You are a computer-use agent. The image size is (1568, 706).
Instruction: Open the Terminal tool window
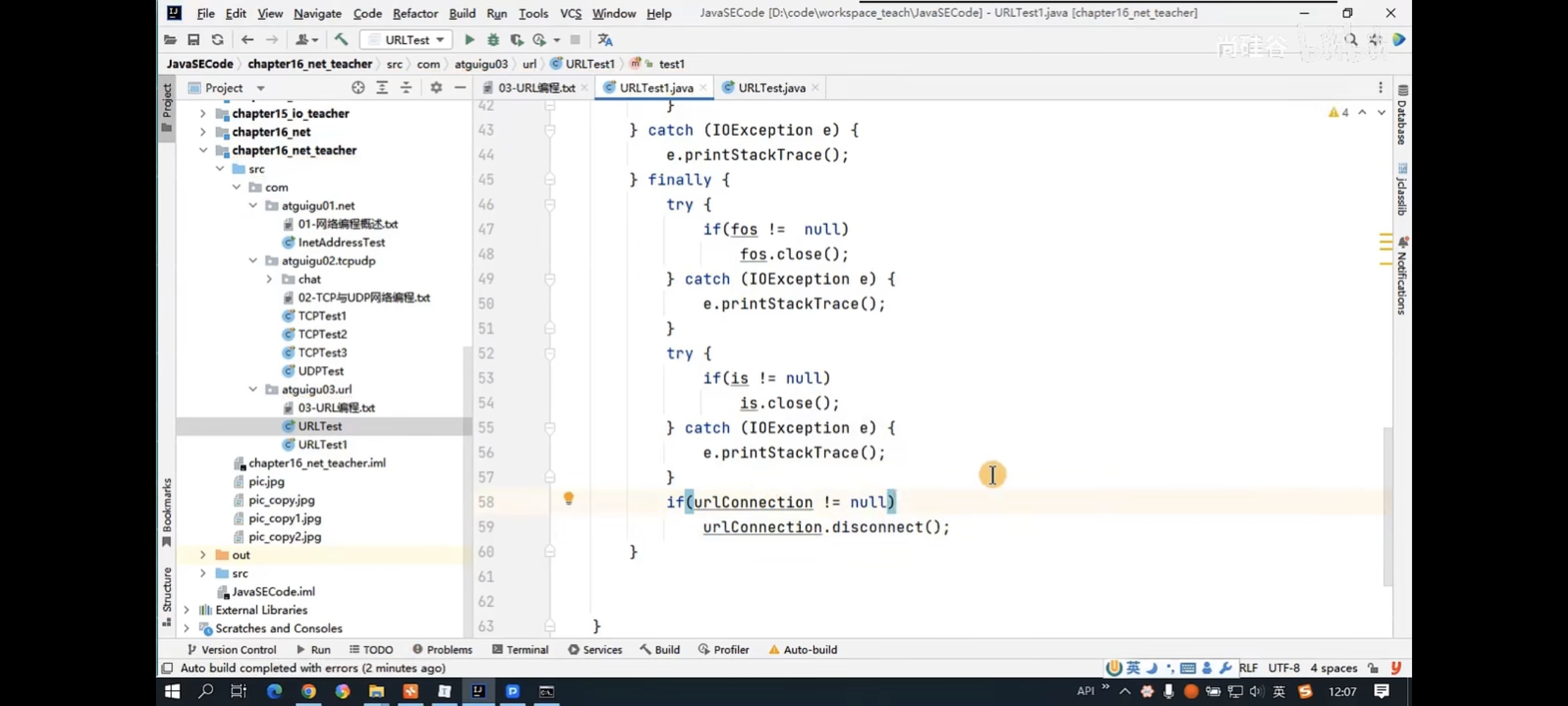point(520,650)
